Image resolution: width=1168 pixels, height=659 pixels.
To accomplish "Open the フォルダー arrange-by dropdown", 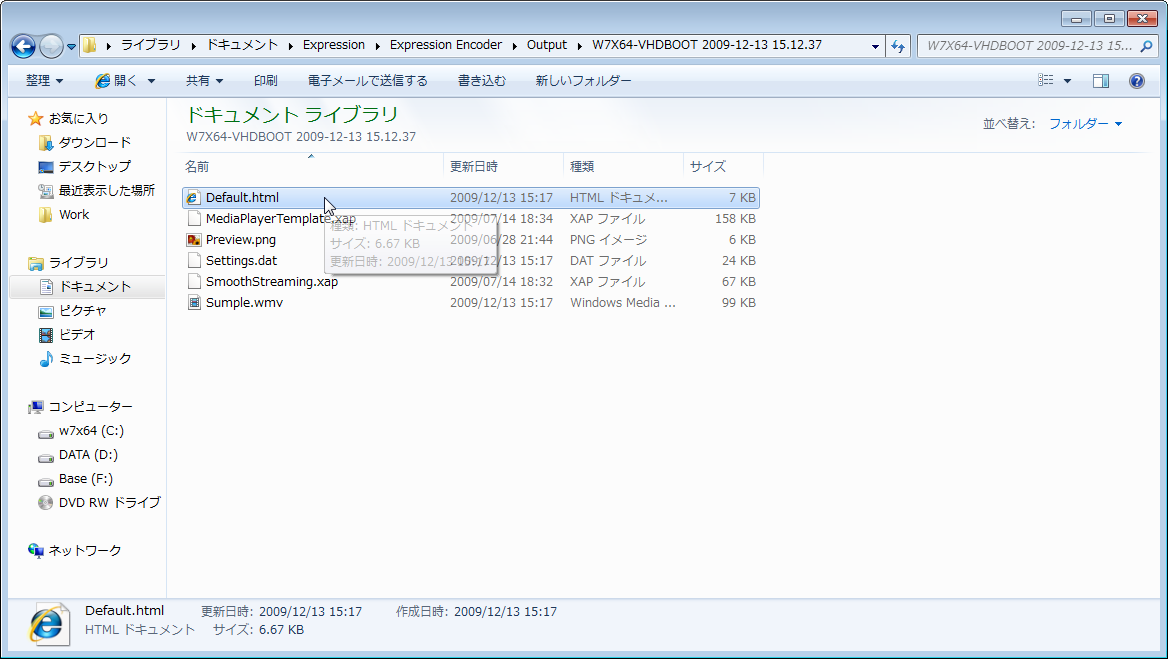I will (1085, 124).
